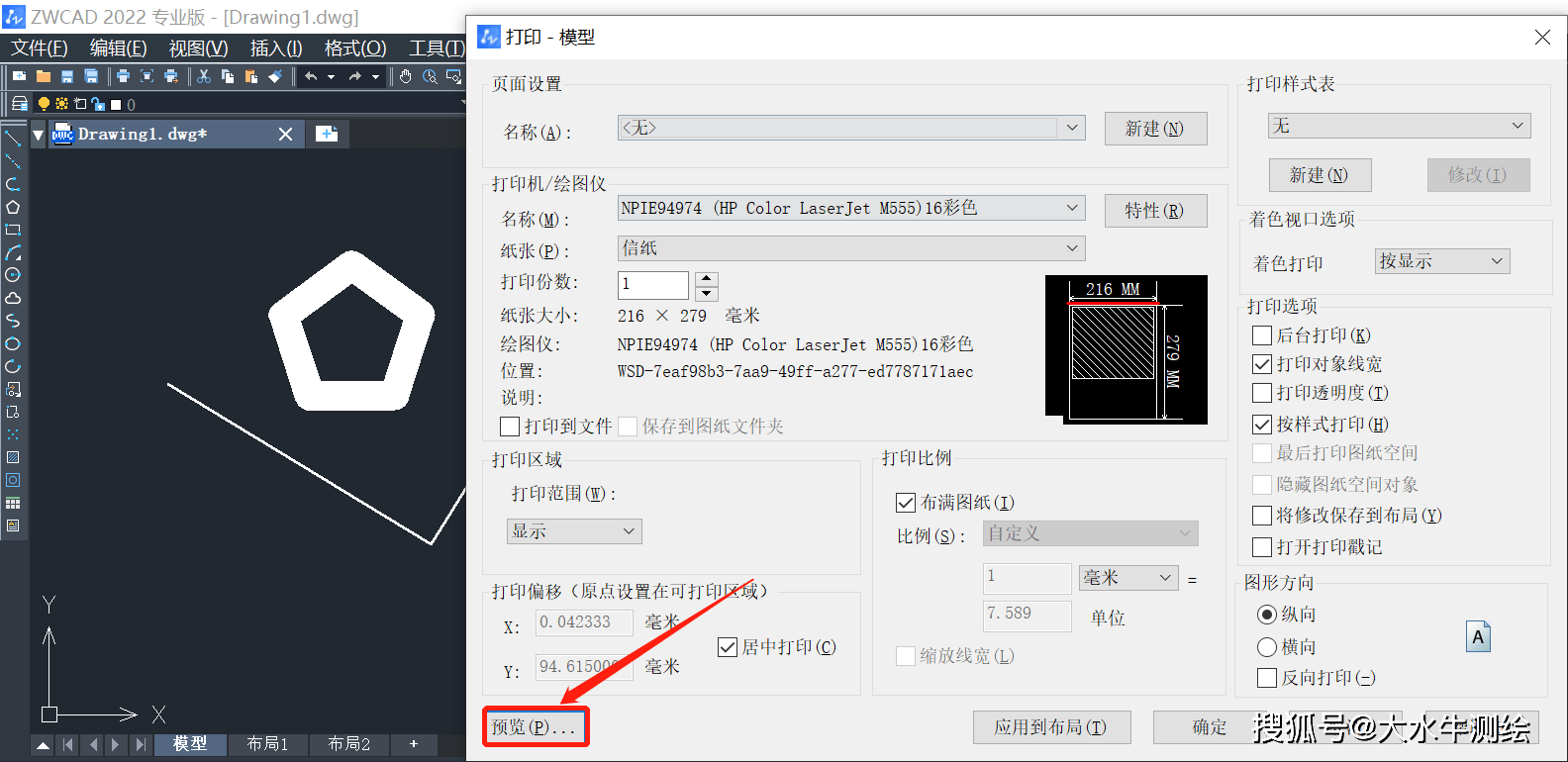1568x762 pixels.
Task: Open the page setup 名称 dropdown
Action: tap(851, 128)
